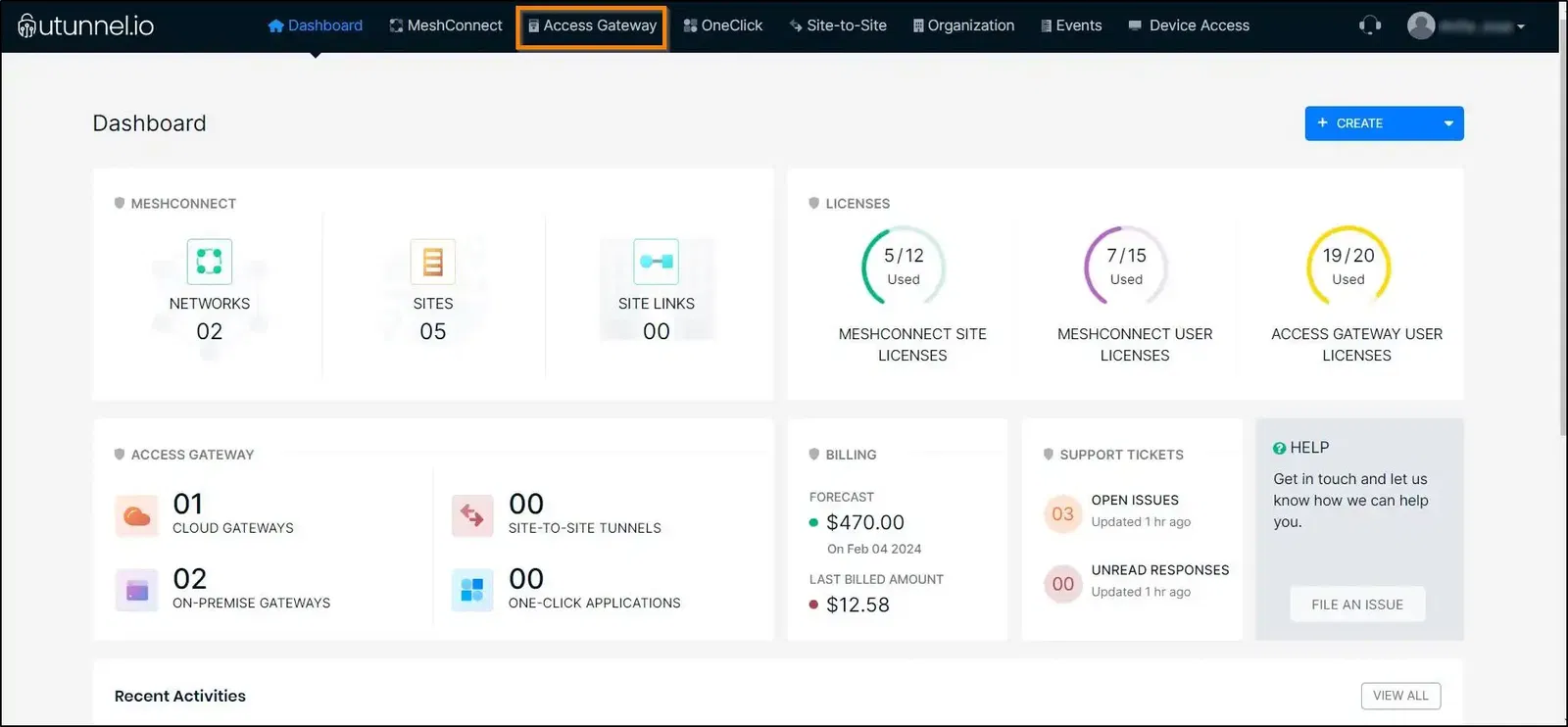1568x727 pixels.
Task: Open the Organization tab
Action: [963, 25]
